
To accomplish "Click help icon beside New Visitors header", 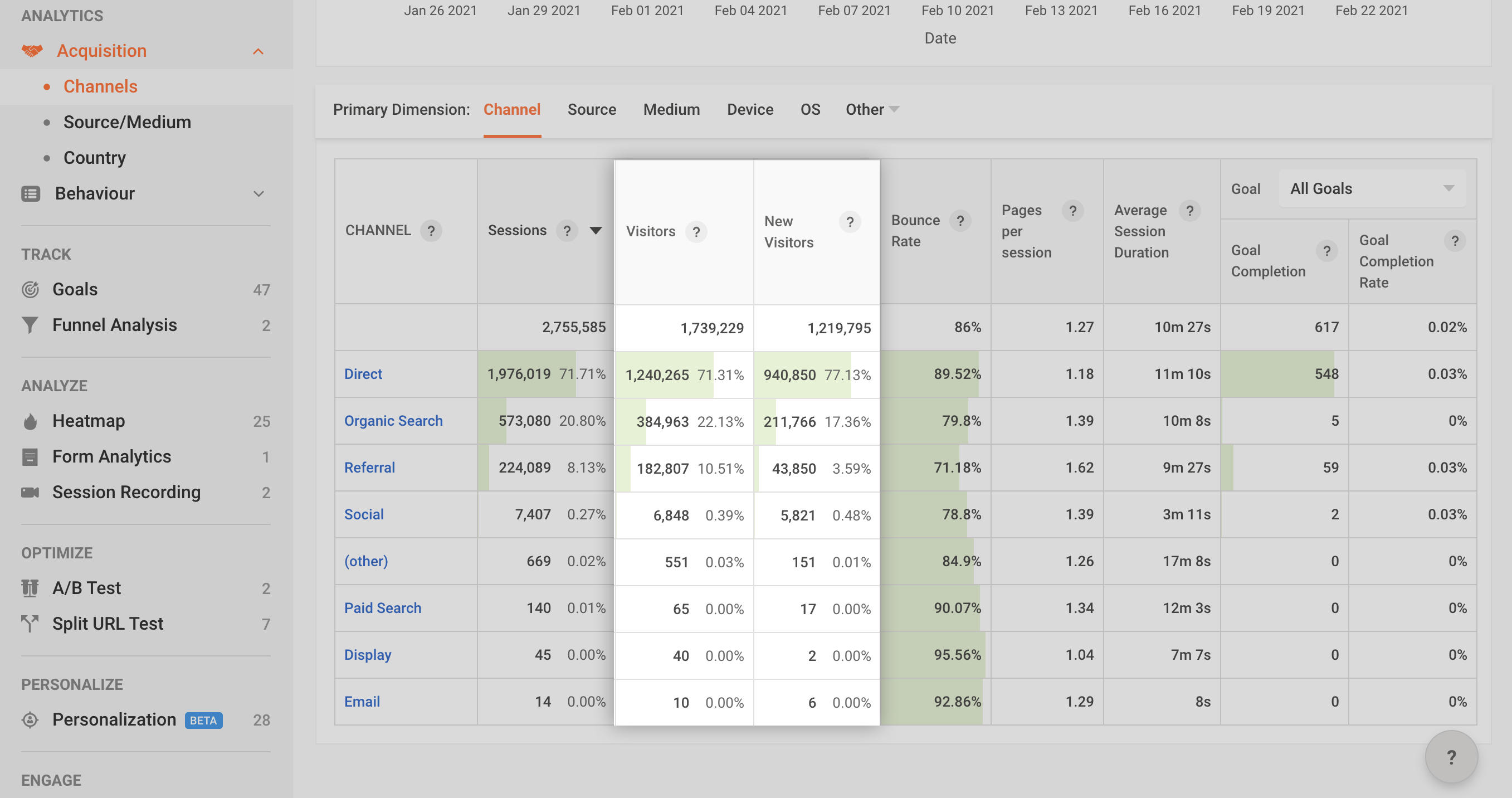I will coord(850,222).
